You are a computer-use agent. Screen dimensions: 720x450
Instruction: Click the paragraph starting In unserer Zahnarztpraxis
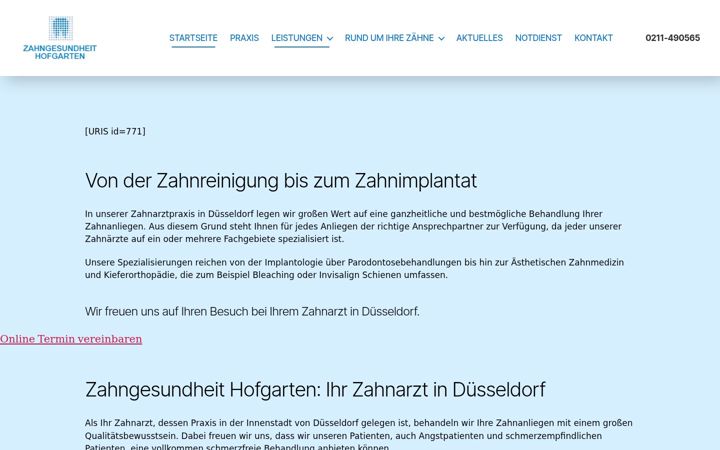tap(354, 226)
